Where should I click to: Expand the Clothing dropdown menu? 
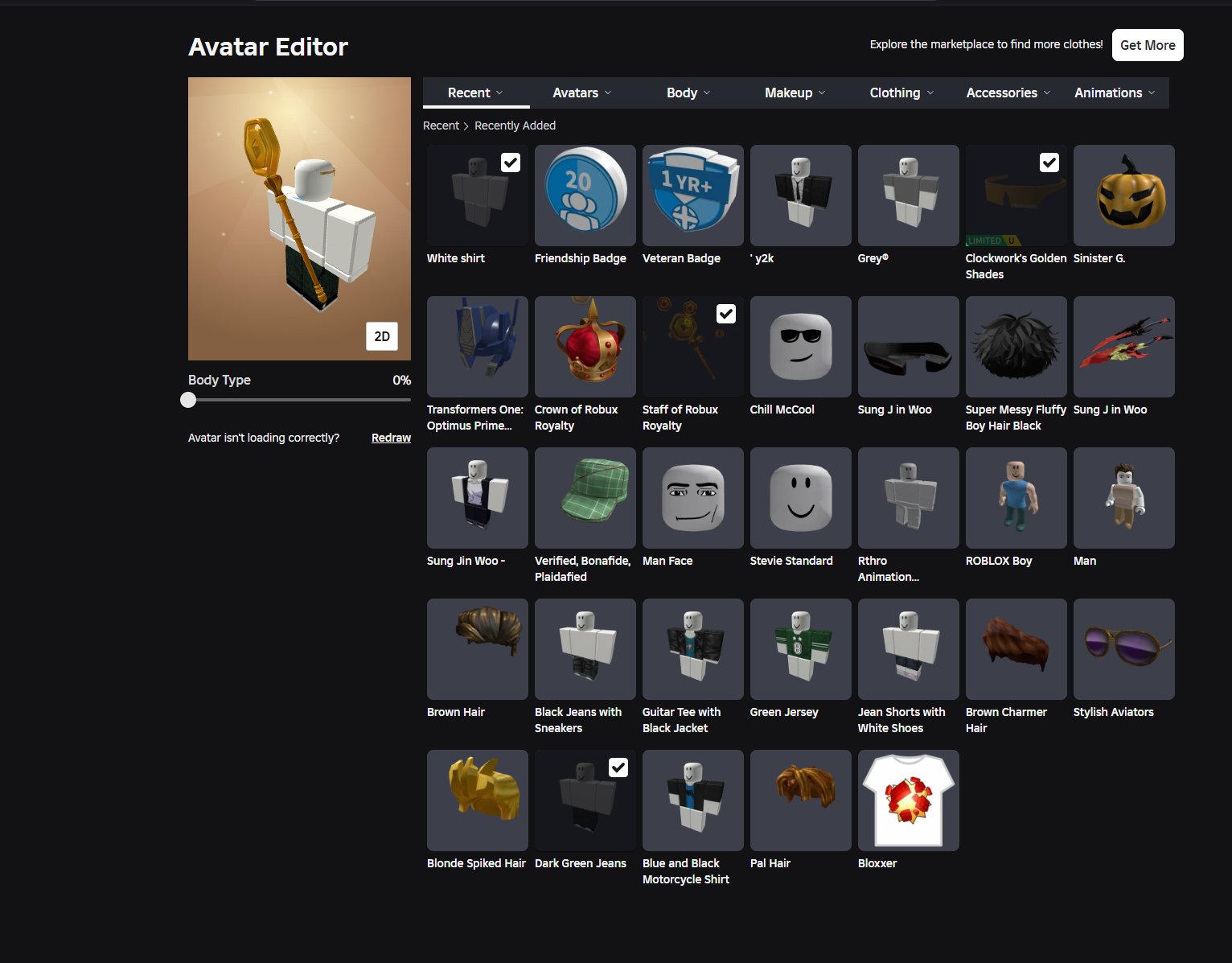tap(901, 93)
